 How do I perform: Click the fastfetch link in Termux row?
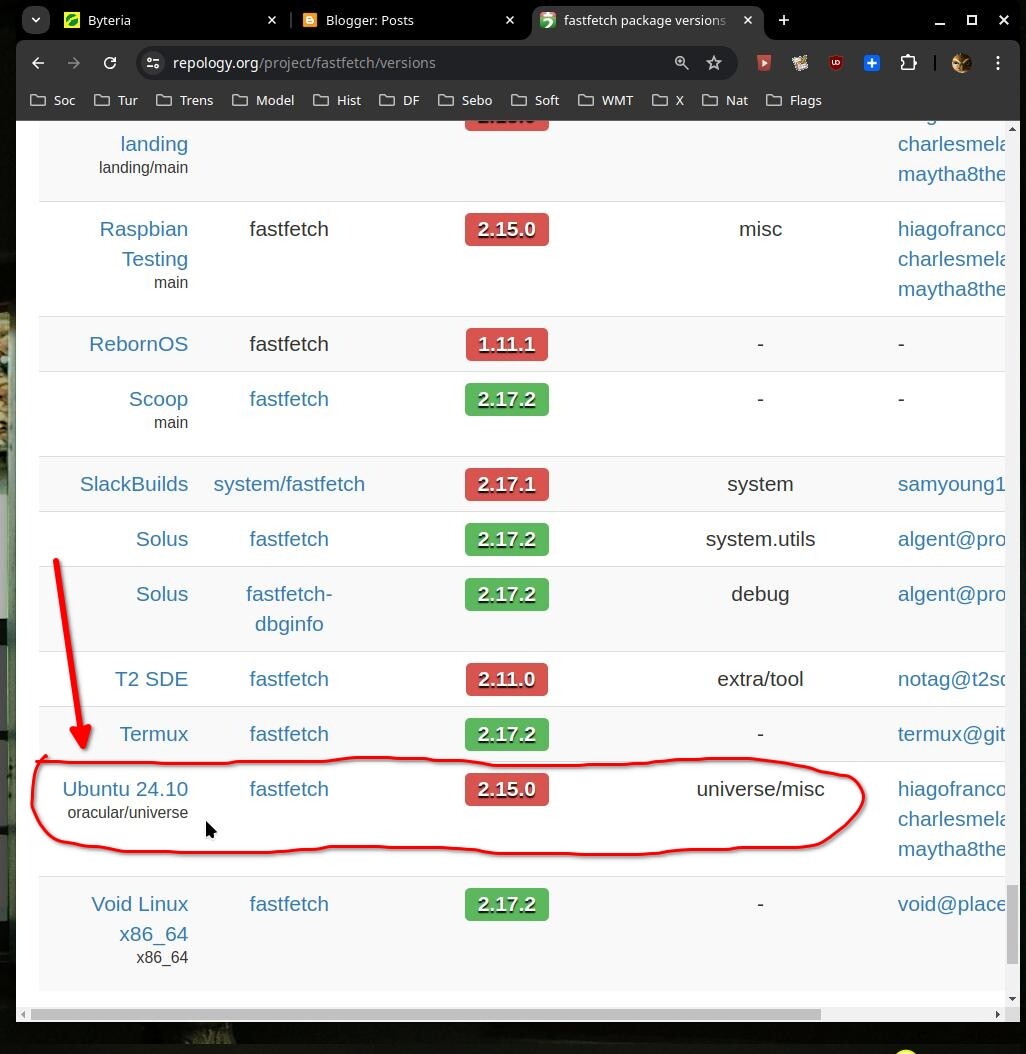[x=289, y=734]
